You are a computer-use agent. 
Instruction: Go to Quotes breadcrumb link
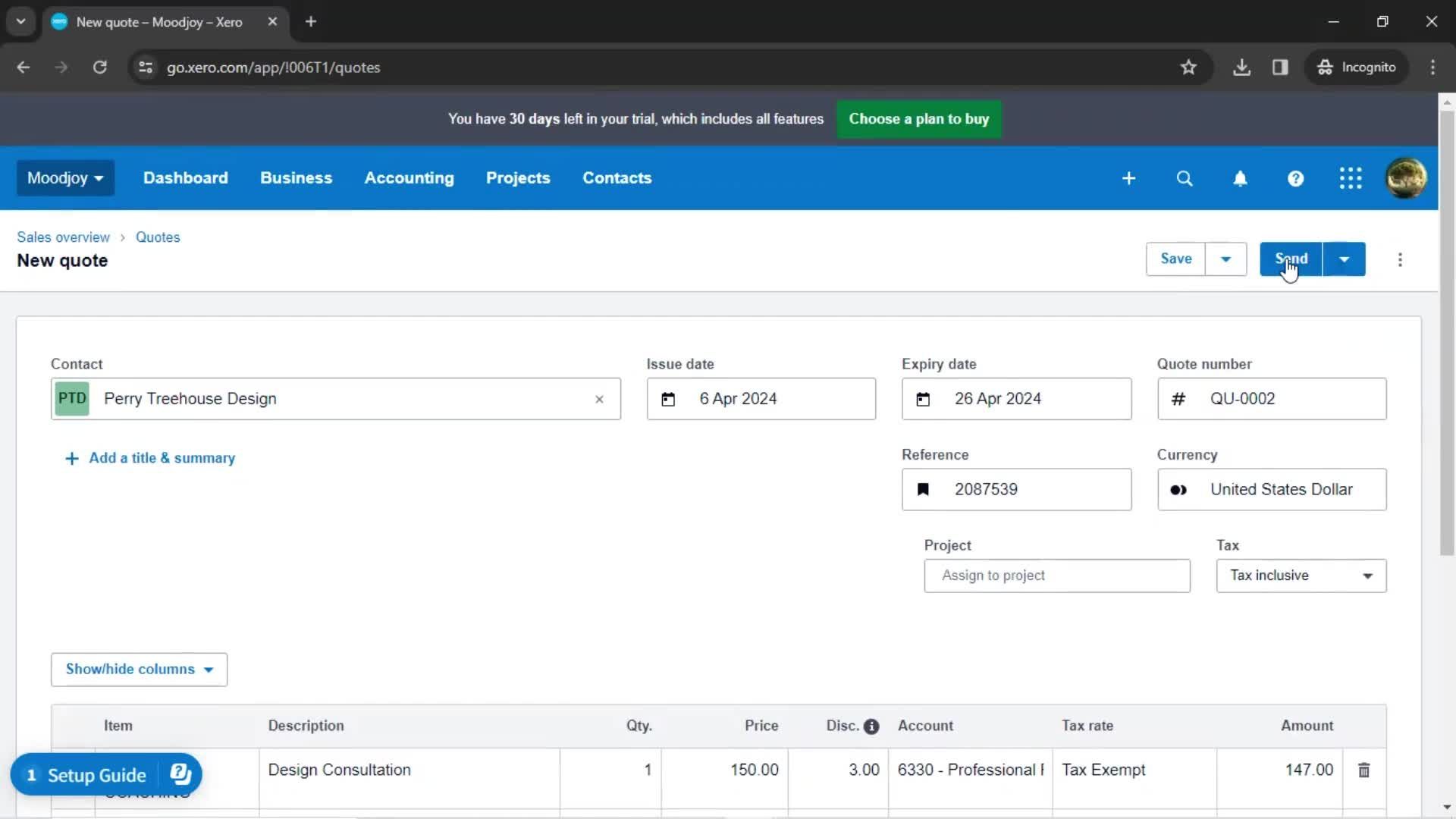tap(158, 237)
